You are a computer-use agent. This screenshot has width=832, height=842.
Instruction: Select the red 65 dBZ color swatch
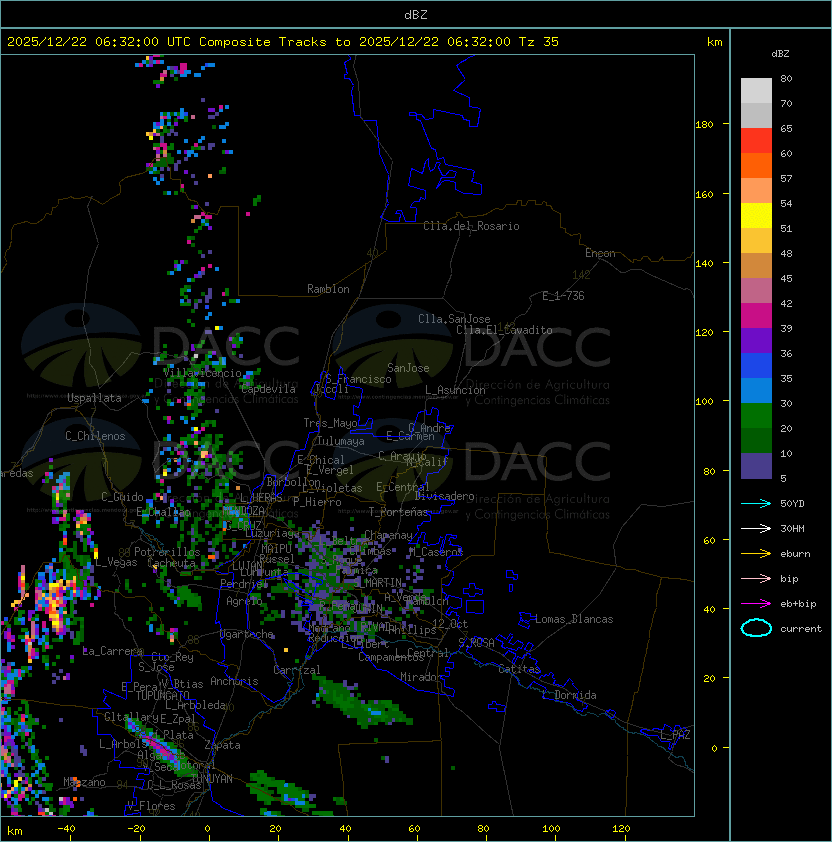[x=756, y=141]
